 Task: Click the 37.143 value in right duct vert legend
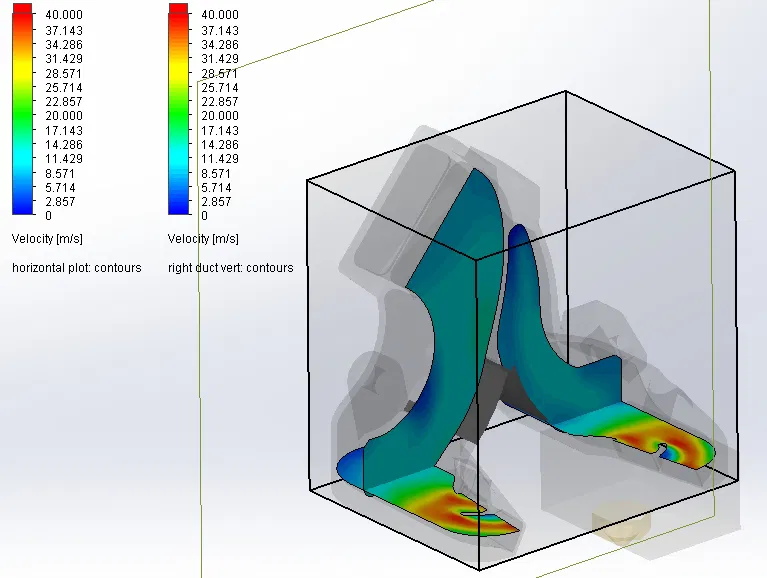[x=220, y=31]
